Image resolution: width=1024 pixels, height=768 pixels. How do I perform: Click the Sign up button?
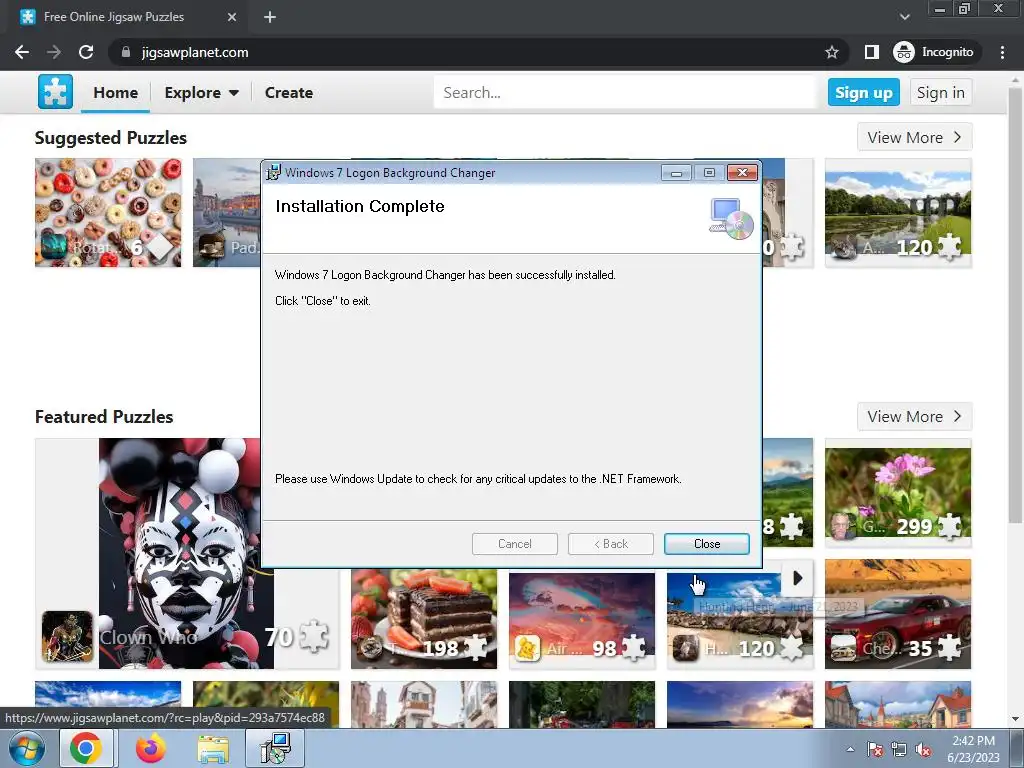pos(863,93)
